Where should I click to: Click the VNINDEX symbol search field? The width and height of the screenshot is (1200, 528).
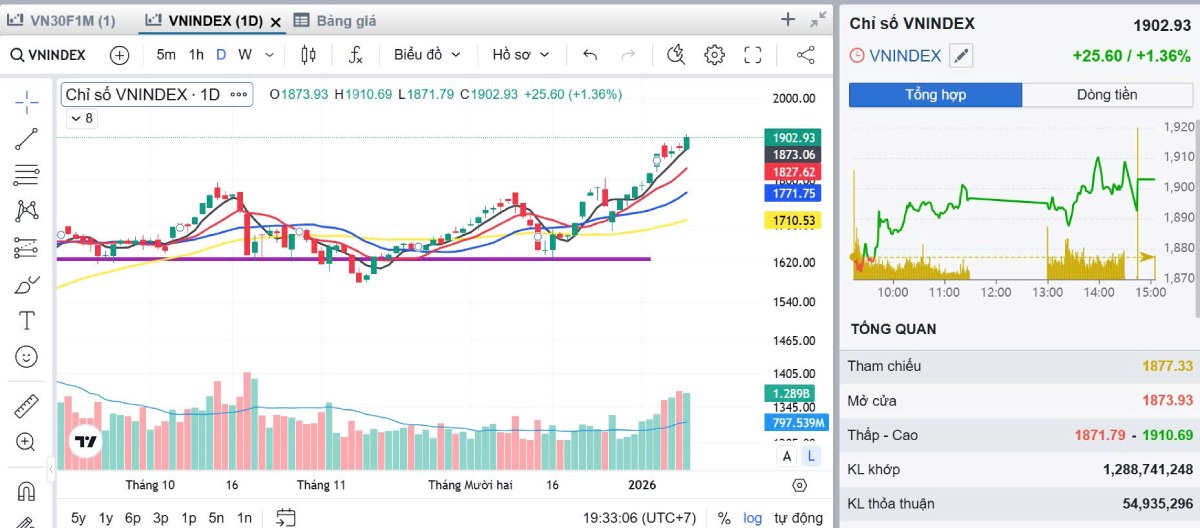coord(49,55)
